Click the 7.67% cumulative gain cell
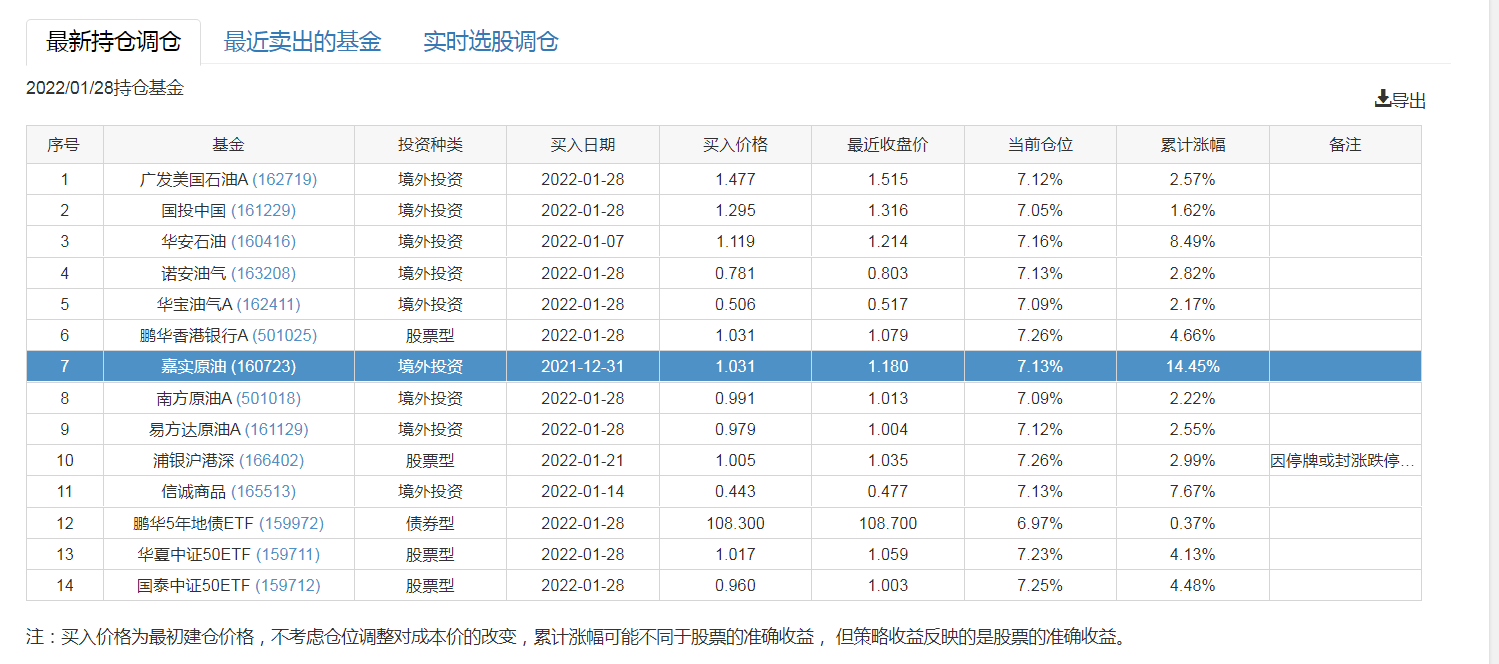The width and height of the screenshot is (1499, 664). coord(1193,492)
